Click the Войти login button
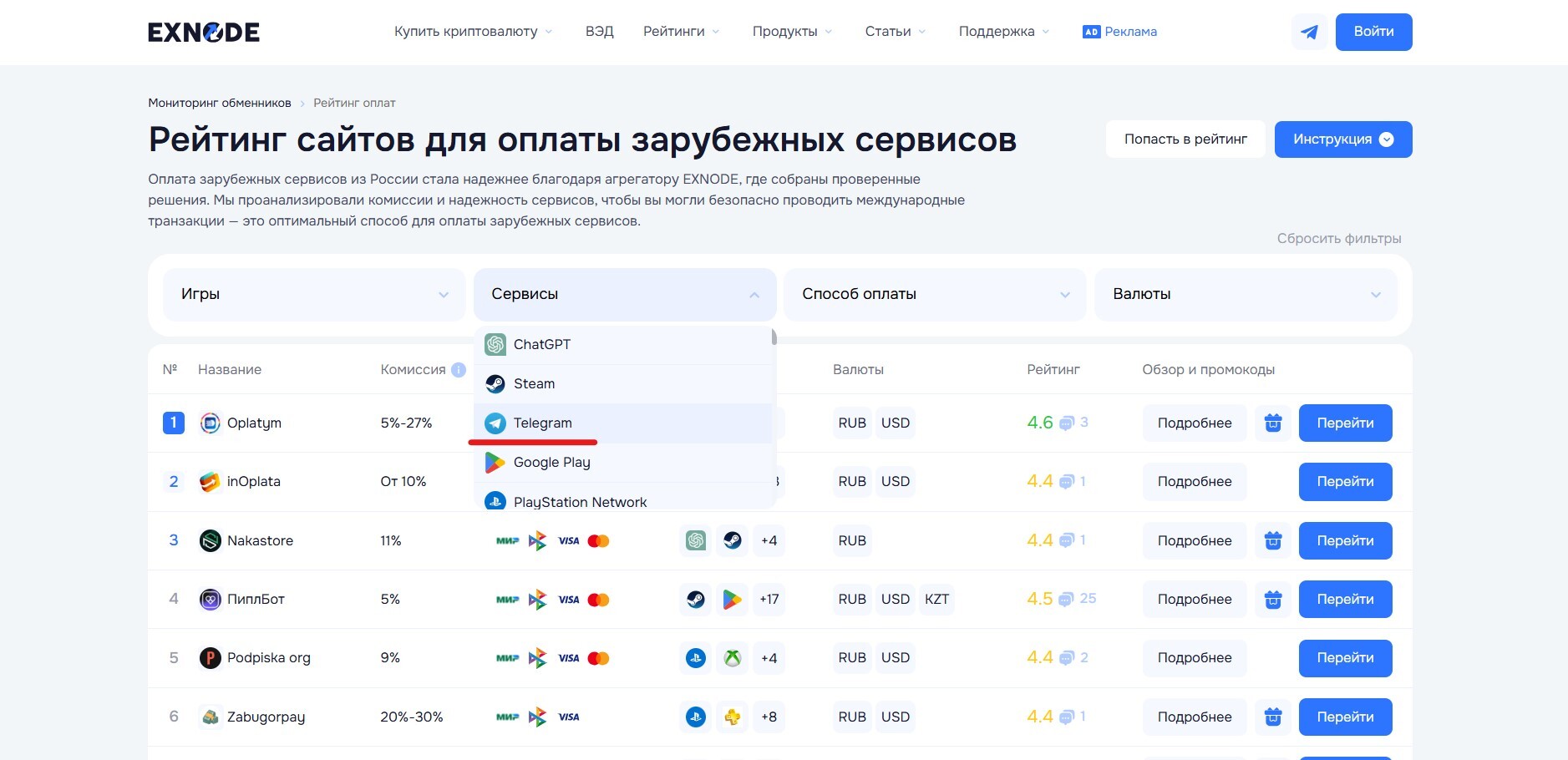This screenshot has height=760, width=1568. tap(1373, 32)
